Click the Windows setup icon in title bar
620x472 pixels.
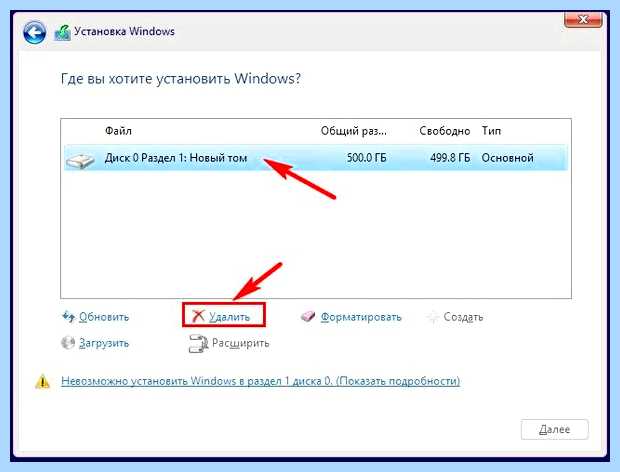click(x=62, y=32)
